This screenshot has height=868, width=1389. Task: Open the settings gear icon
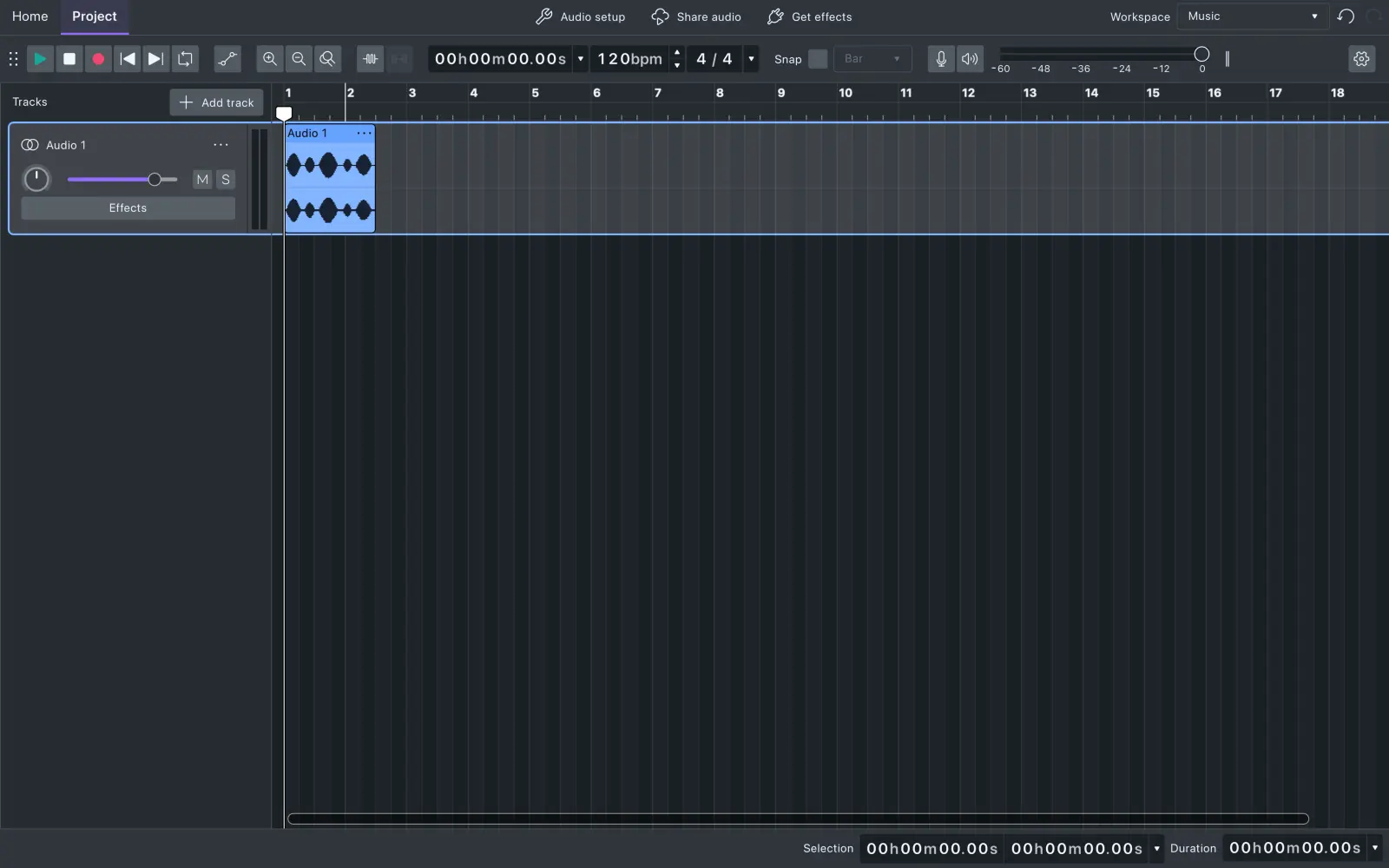click(x=1361, y=59)
